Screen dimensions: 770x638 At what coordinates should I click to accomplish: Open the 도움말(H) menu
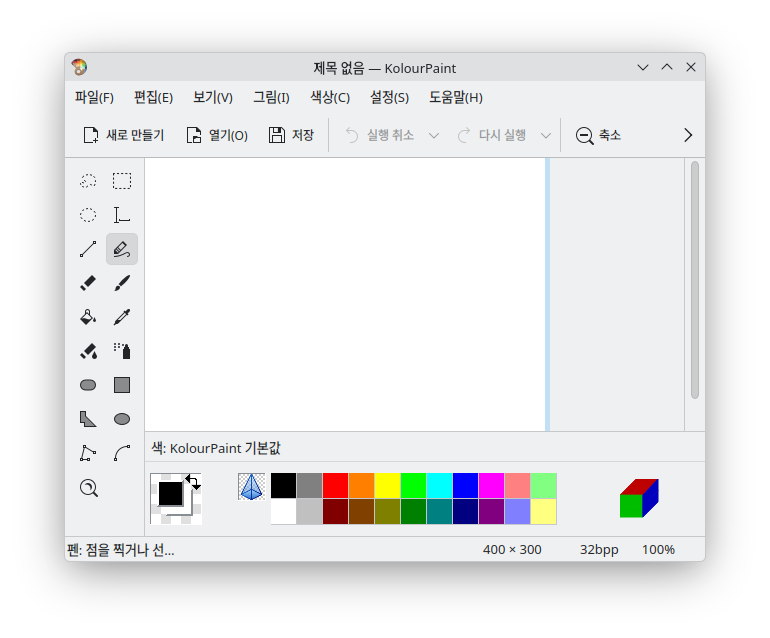tap(456, 97)
